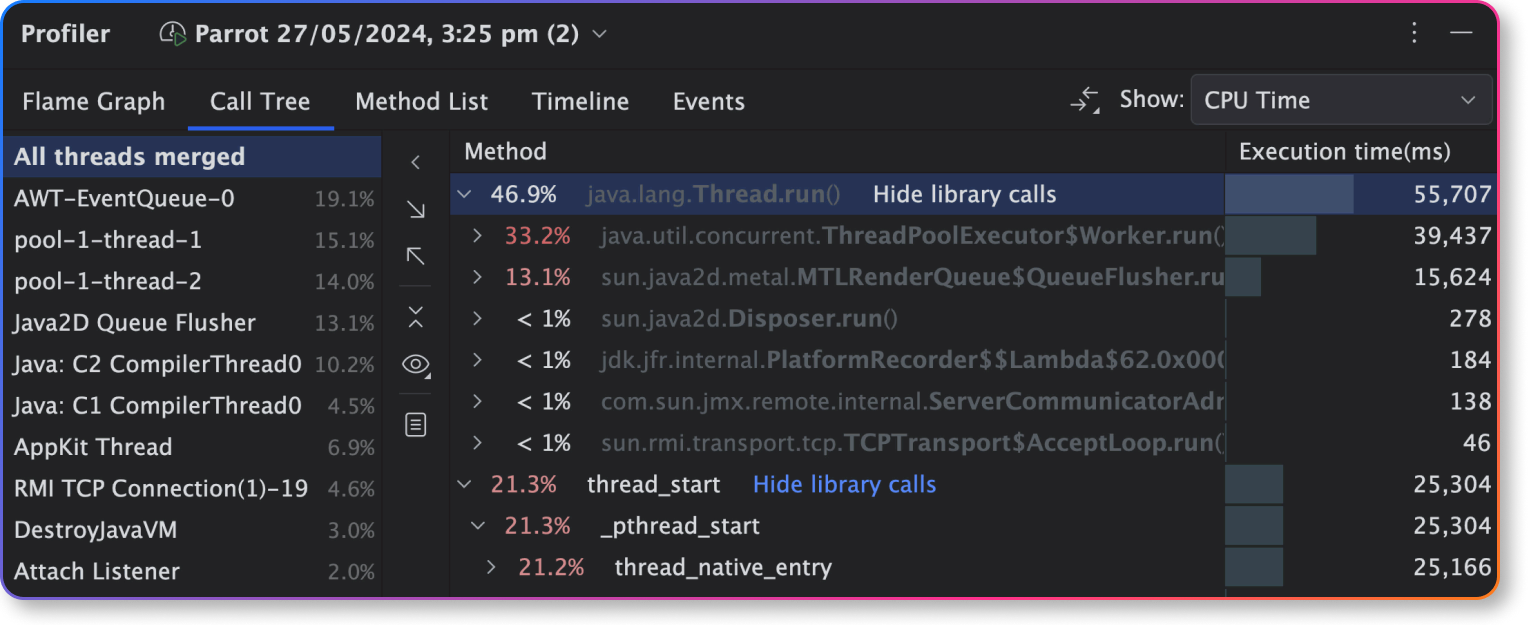This screenshot has width=1532, height=625.
Task: Collapse all nodes using the collapse icon
Action: click(x=415, y=317)
